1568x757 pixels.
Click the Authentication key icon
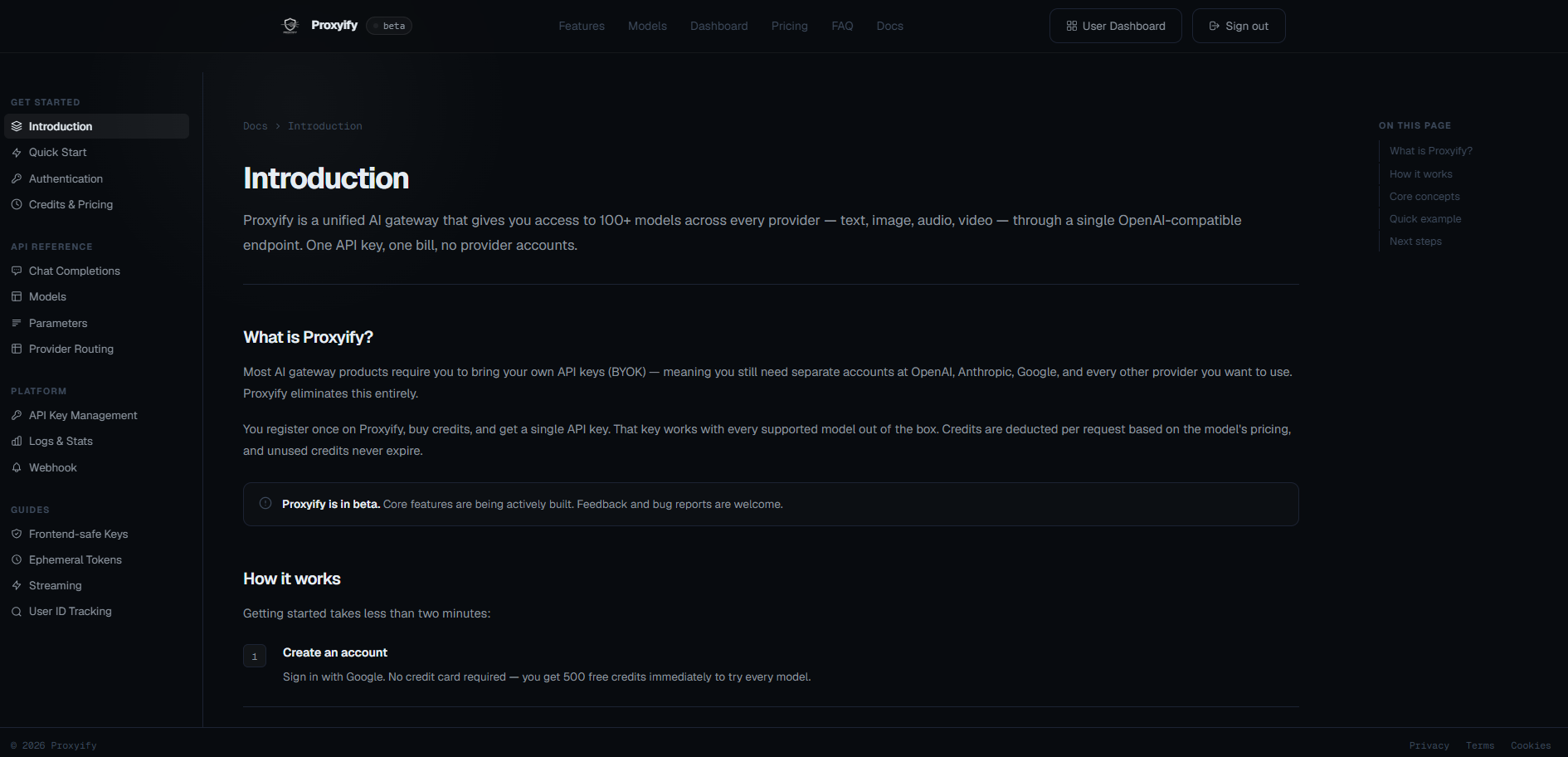(17, 178)
